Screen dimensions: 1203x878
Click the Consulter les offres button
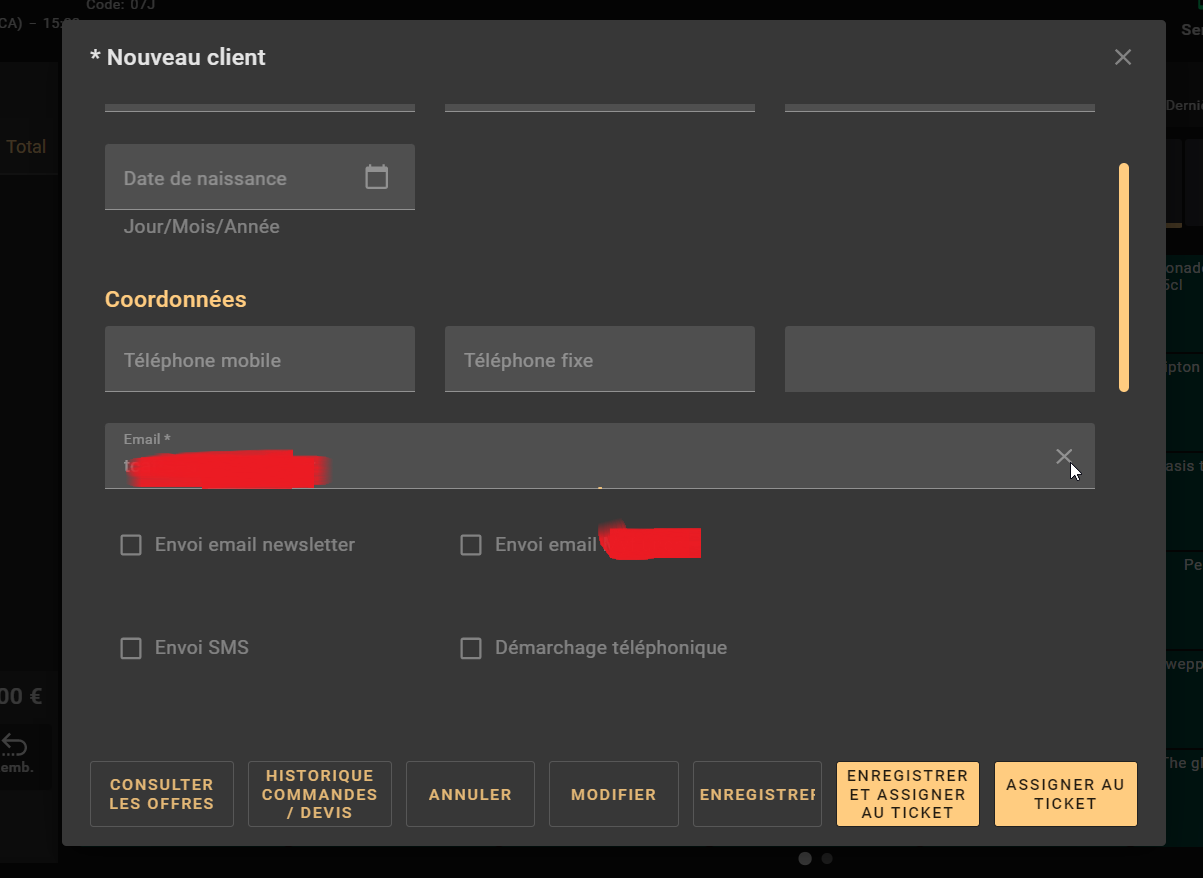point(162,794)
